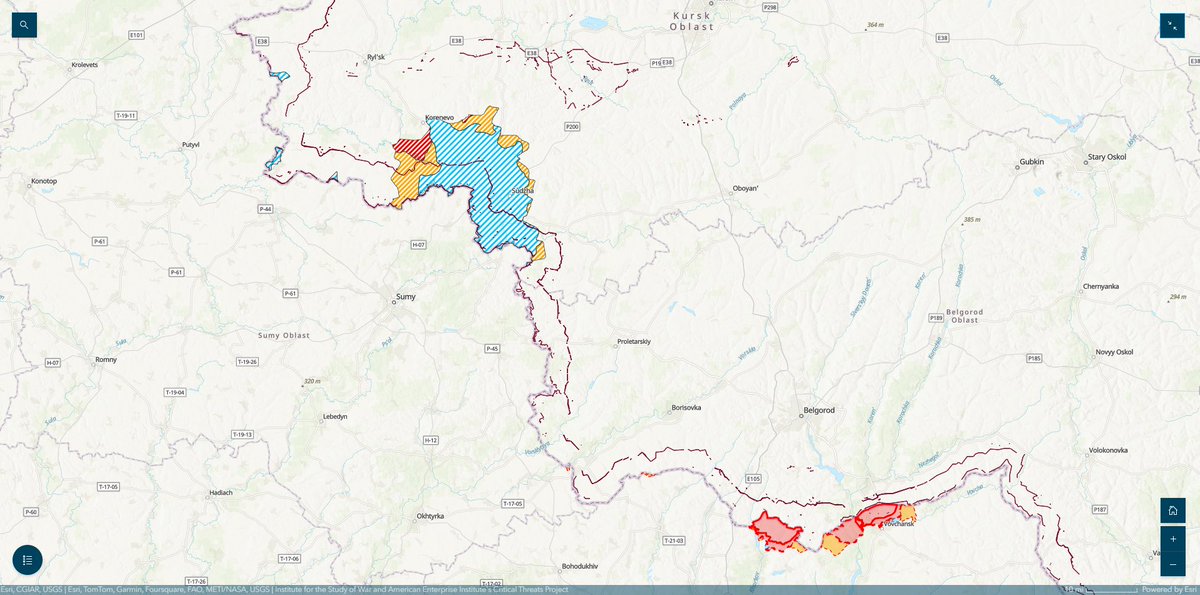Zoom in with the plus button
The image size is (1200, 595).
pos(1172,539)
